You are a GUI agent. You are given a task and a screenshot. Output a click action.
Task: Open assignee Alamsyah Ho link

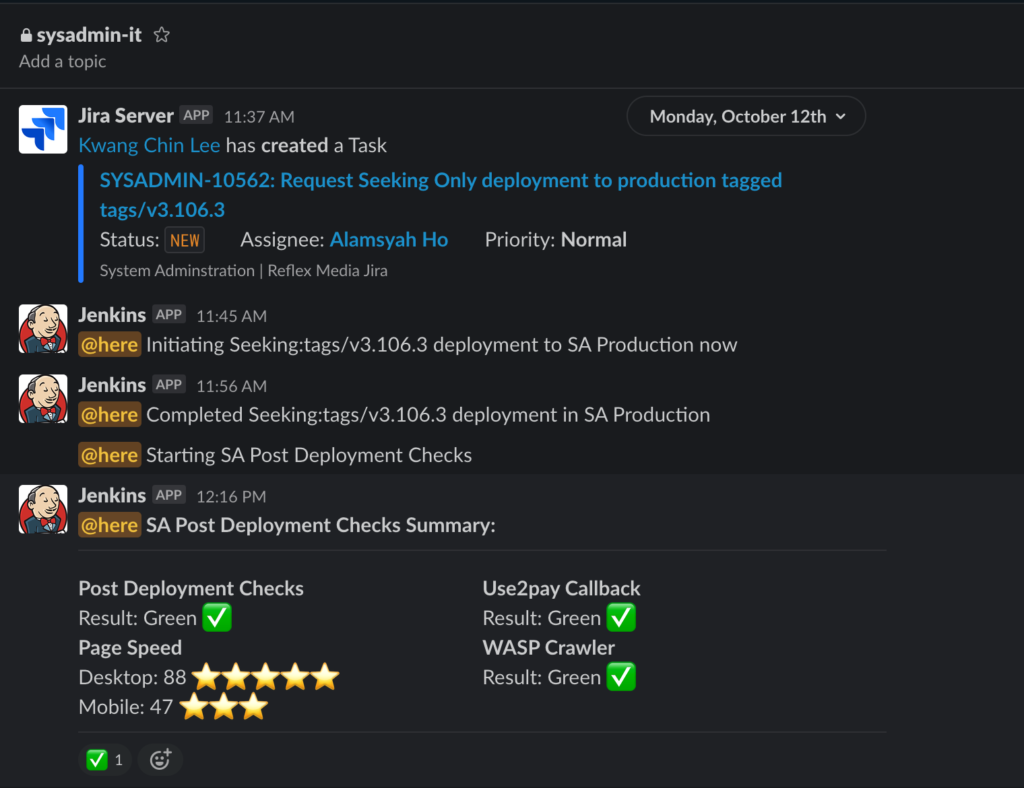(x=389, y=240)
